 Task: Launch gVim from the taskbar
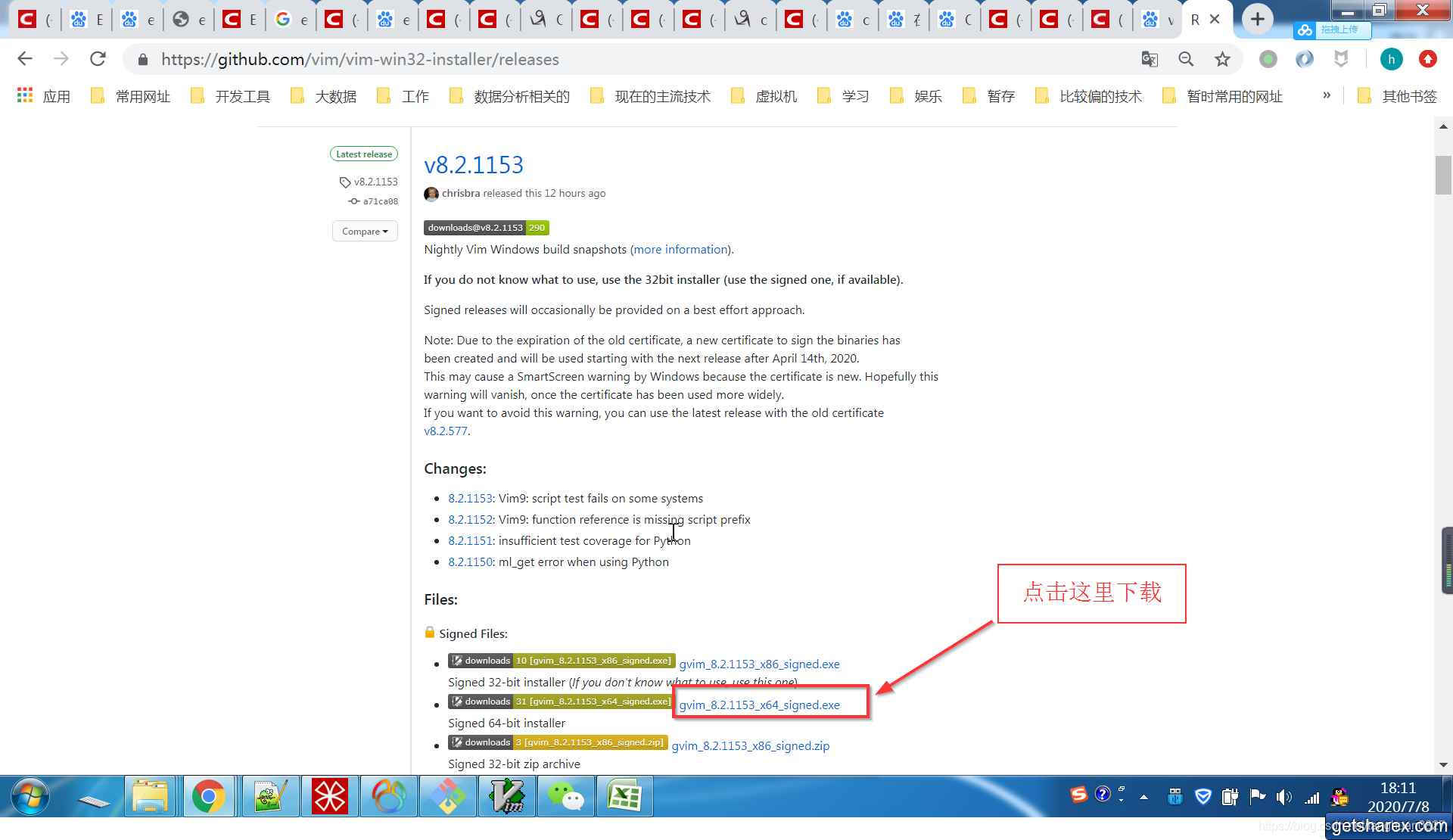click(x=506, y=796)
